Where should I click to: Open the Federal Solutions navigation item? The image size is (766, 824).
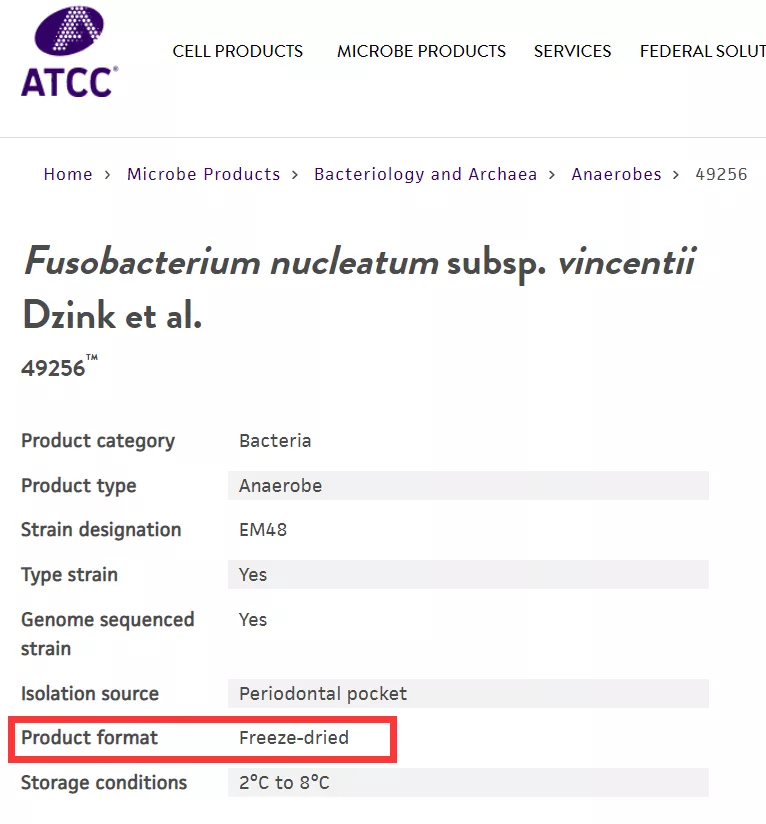point(702,51)
